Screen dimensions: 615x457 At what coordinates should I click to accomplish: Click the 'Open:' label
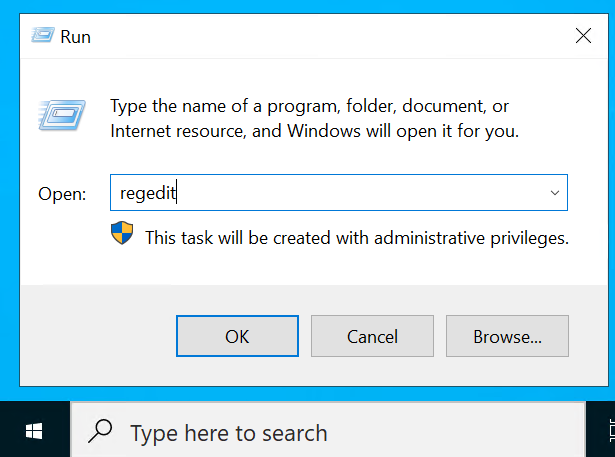pyautogui.click(x=63, y=194)
